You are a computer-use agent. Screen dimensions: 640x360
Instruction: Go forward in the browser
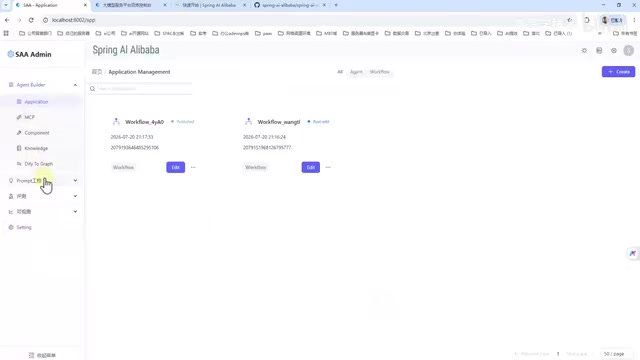tap(19, 20)
